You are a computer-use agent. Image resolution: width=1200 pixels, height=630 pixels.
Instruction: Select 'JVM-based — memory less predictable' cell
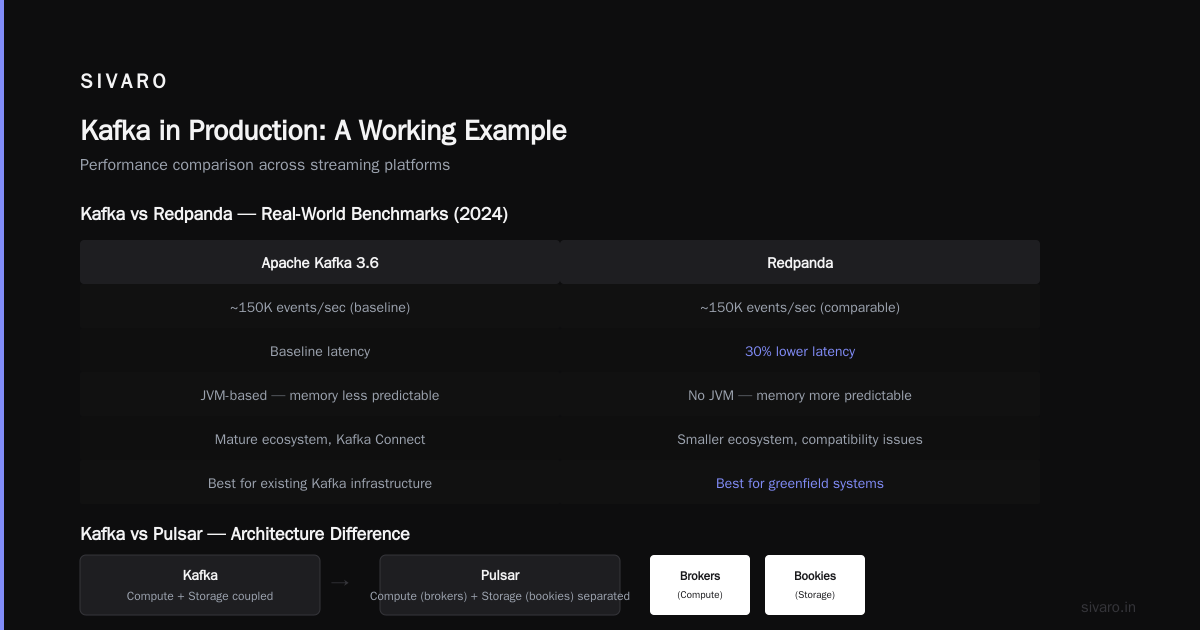click(320, 395)
